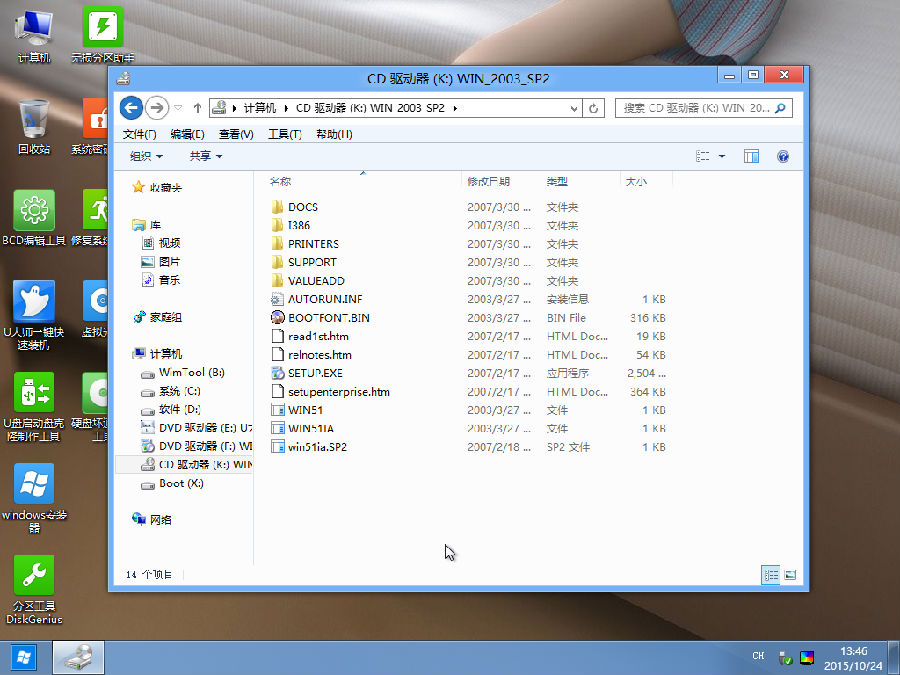900x675 pixels.
Task: Launch 分区工具 DiskGenius desktop icon
Action: (34, 589)
